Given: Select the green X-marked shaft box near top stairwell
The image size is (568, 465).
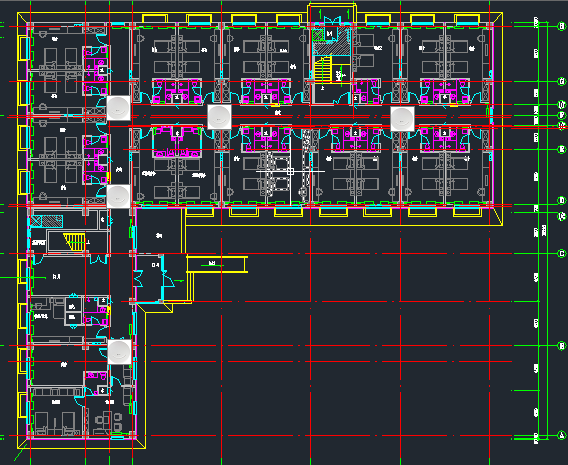Looking at the screenshot, I should tap(318, 35).
